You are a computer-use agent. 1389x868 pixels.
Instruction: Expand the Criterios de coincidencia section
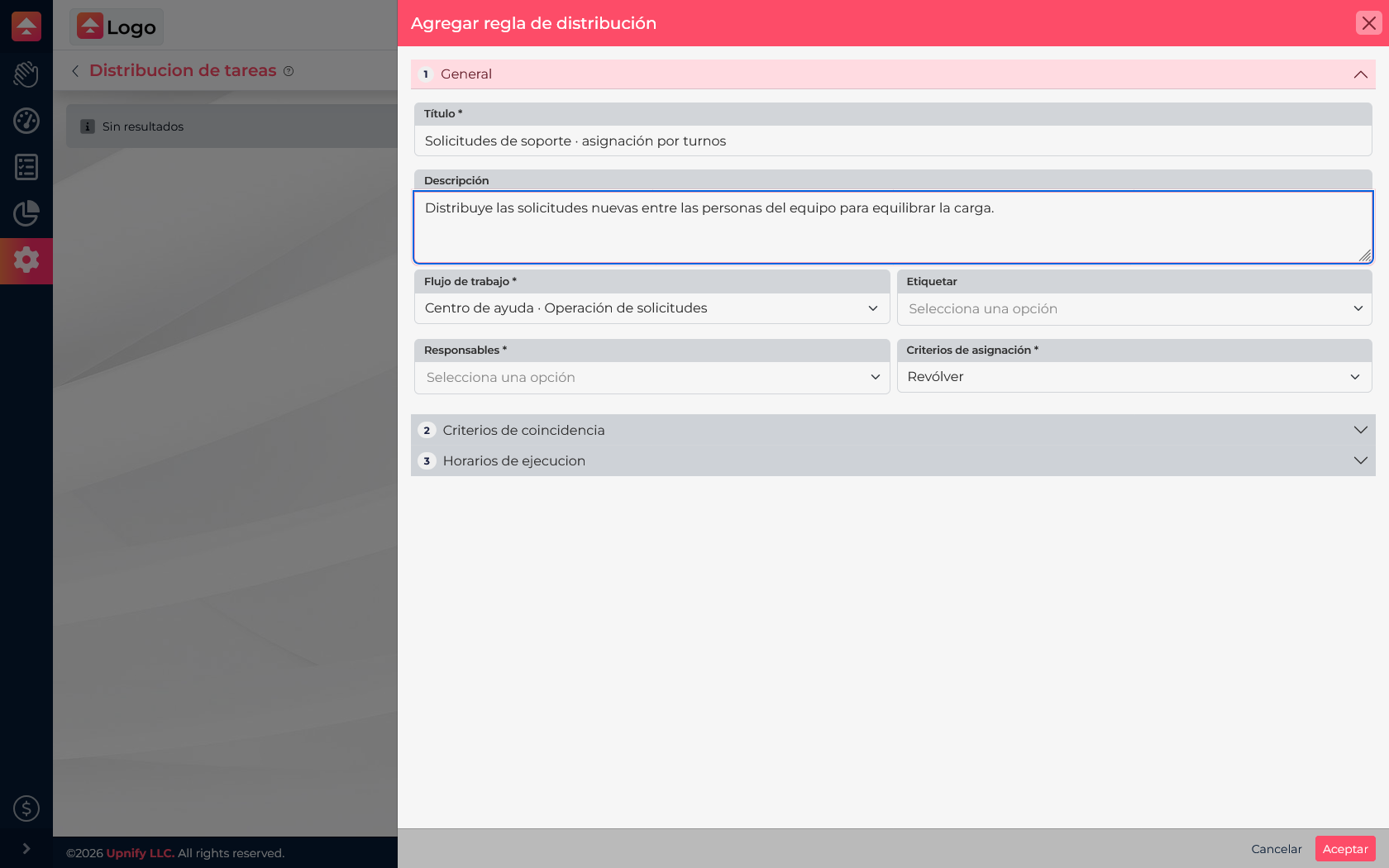tap(893, 430)
